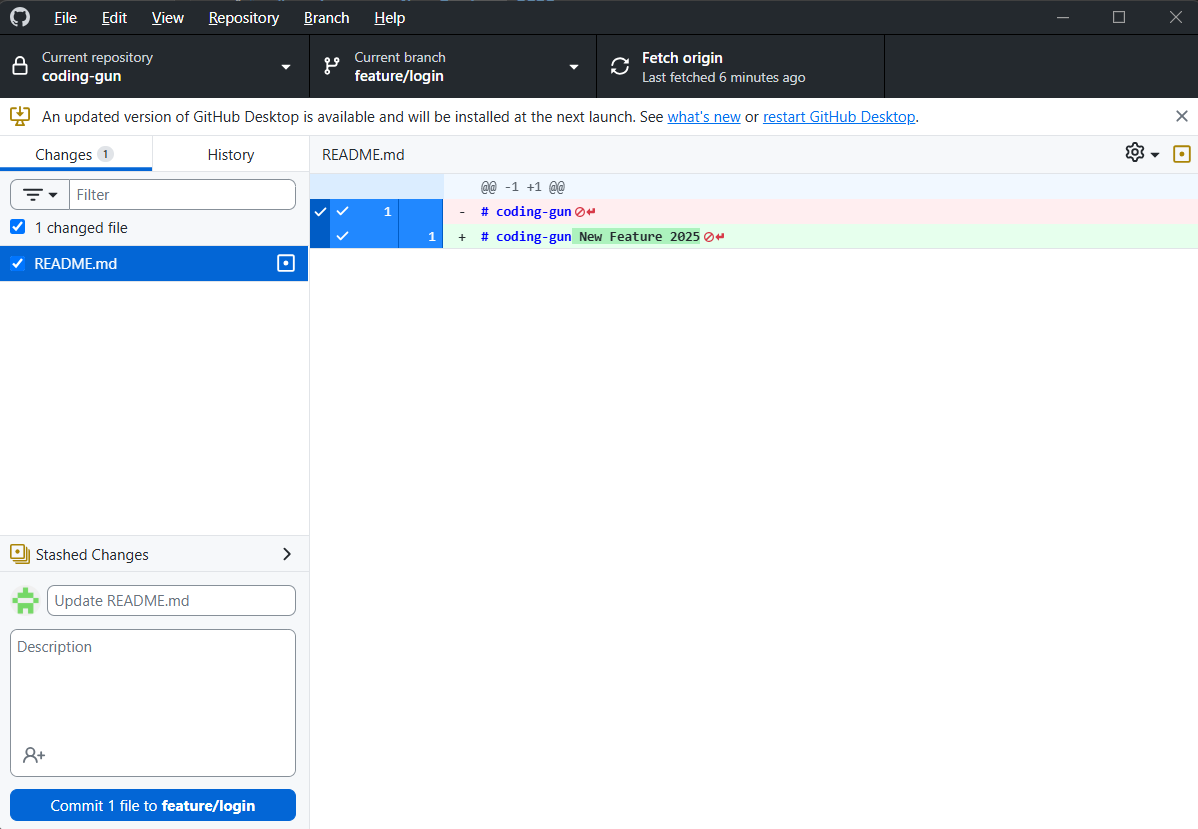Open the Branch menu
The height and width of the screenshot is (829, 1198).
(x=326, y=18)
